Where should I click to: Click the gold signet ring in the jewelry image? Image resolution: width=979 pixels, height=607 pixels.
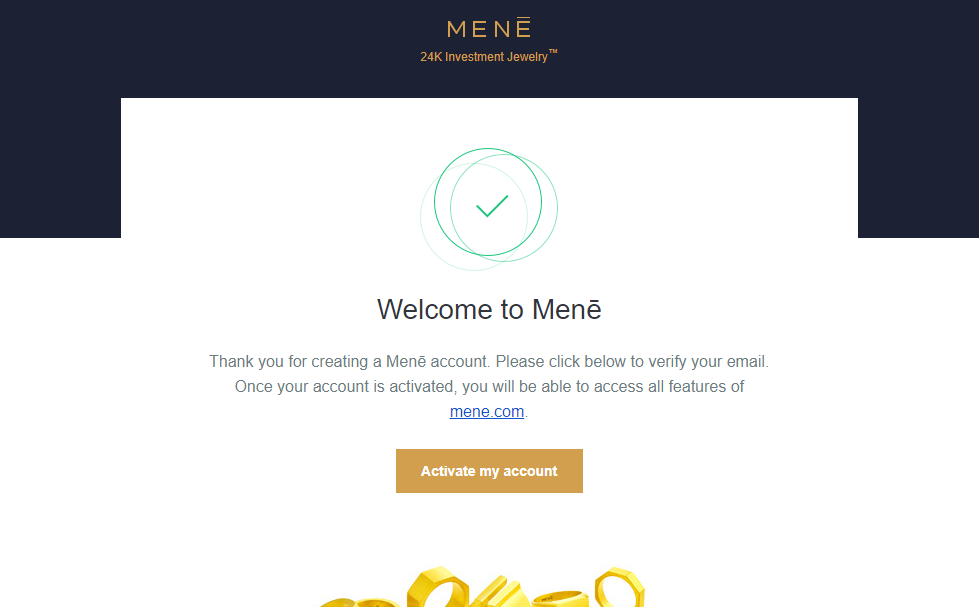click(x=560, y=598)
